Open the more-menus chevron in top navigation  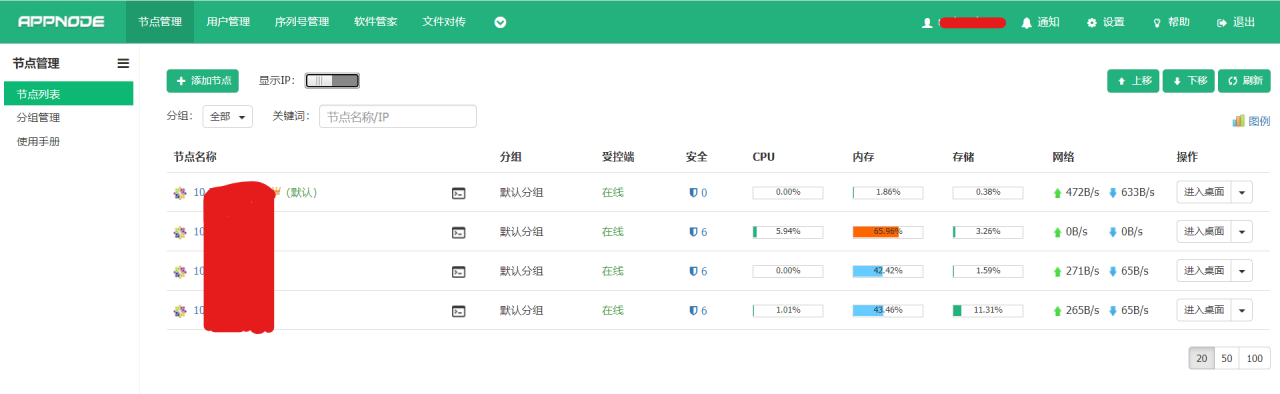[500, 22]
